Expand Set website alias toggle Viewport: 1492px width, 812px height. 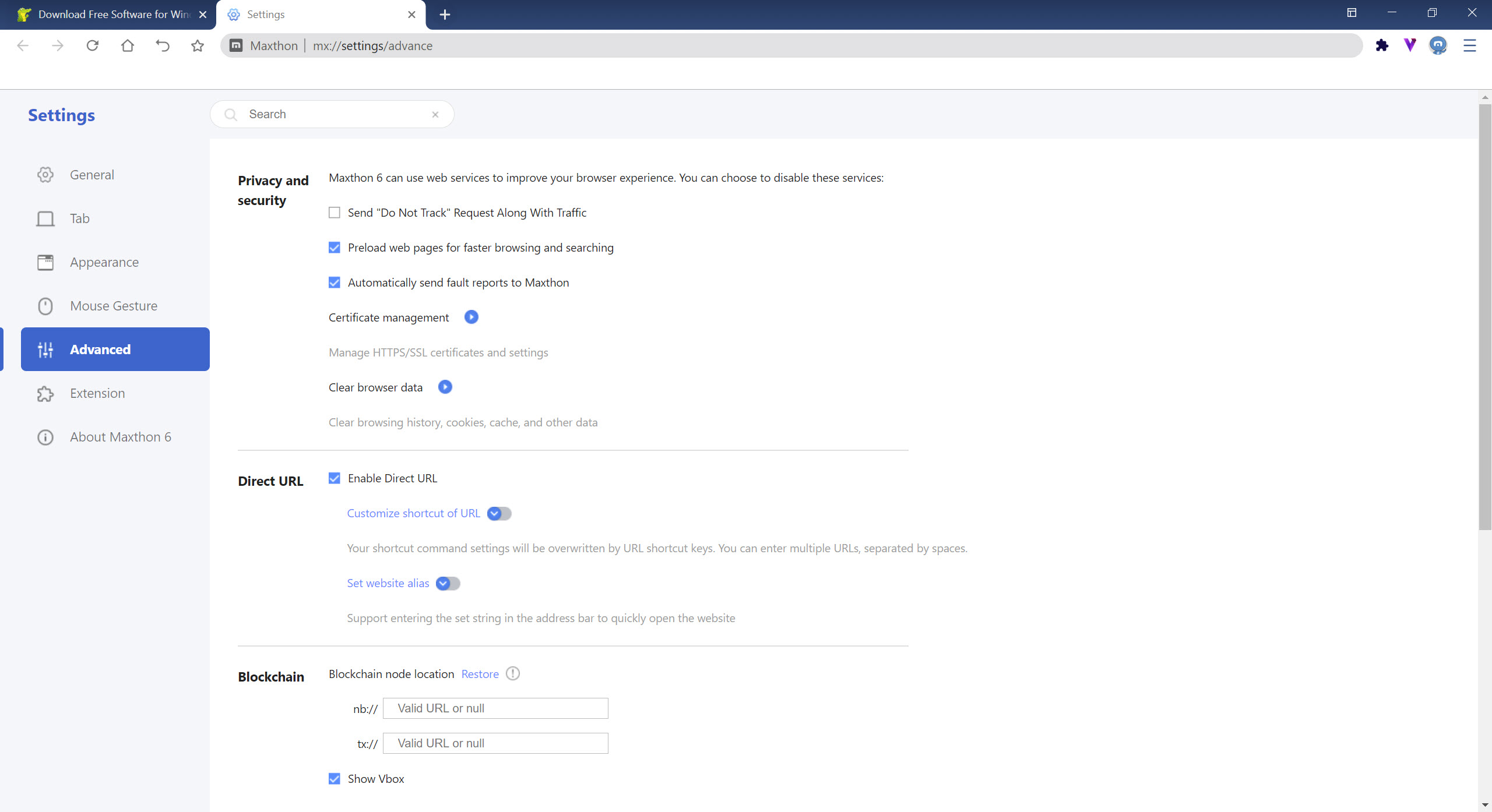click(448, 583)
